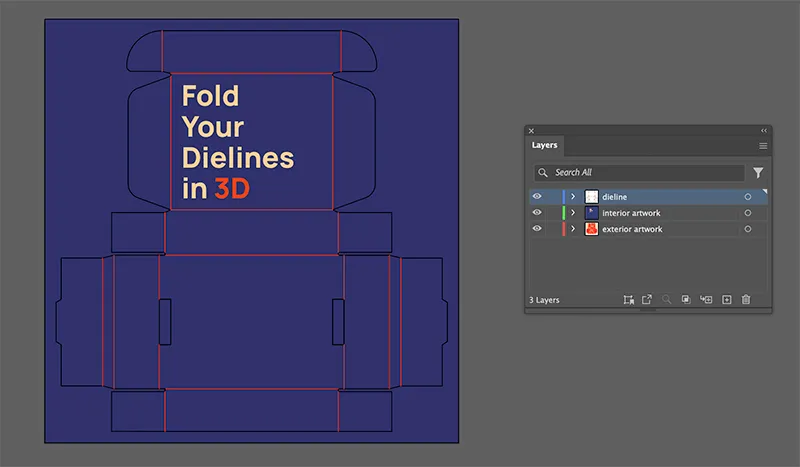Switch to the Layers tab
The image size is (800, 467).
[x=544, y=145]
